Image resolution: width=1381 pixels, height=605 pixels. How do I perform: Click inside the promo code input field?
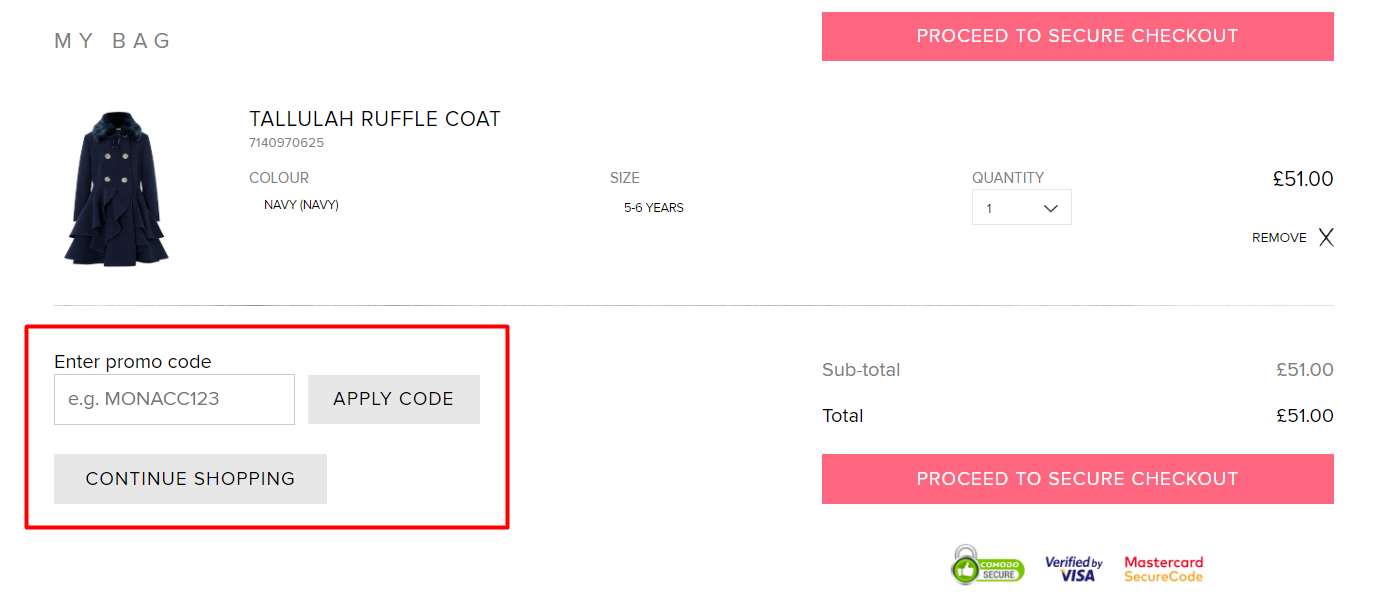174,399
